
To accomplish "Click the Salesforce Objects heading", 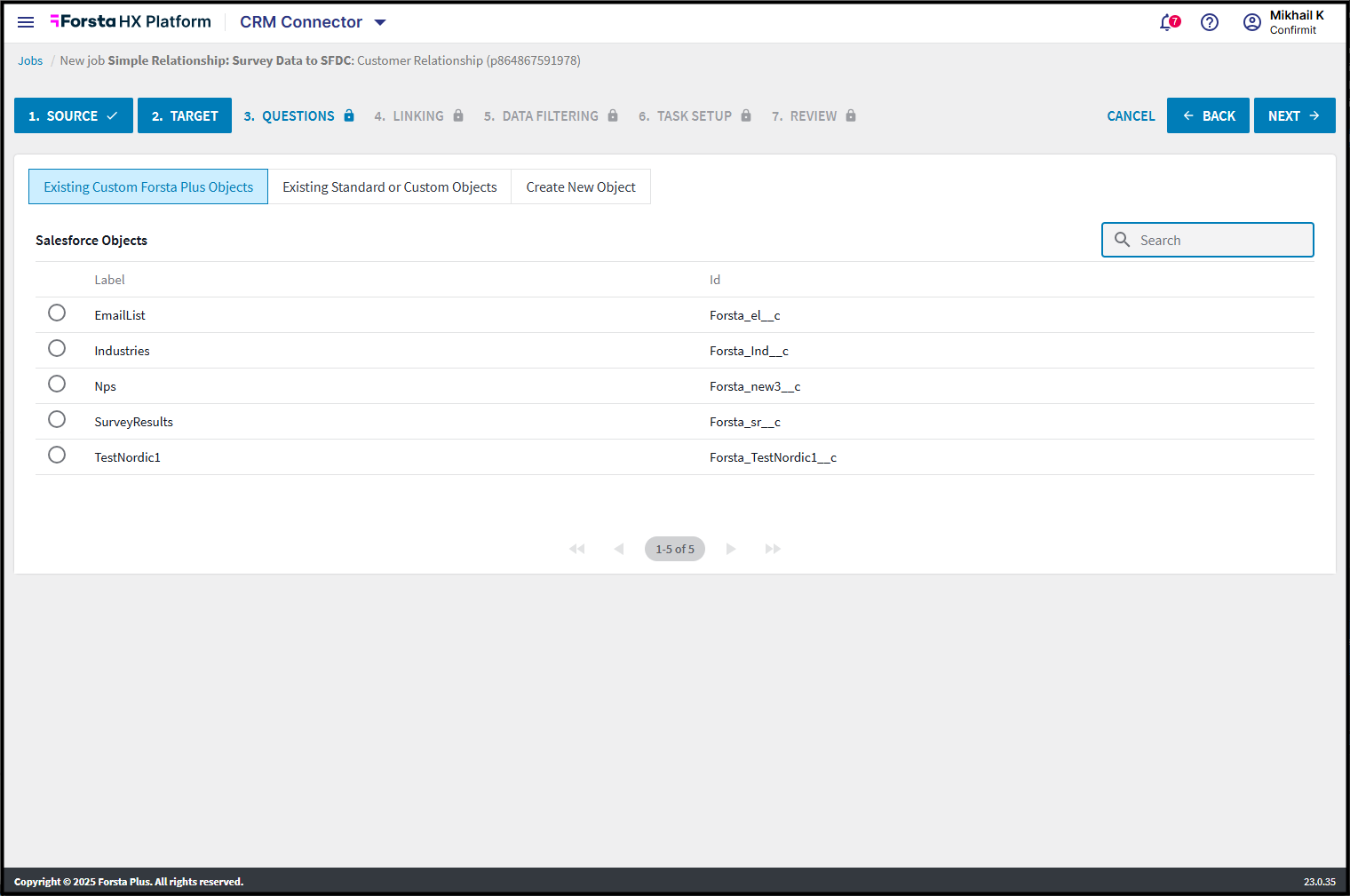I will [91, 240].
